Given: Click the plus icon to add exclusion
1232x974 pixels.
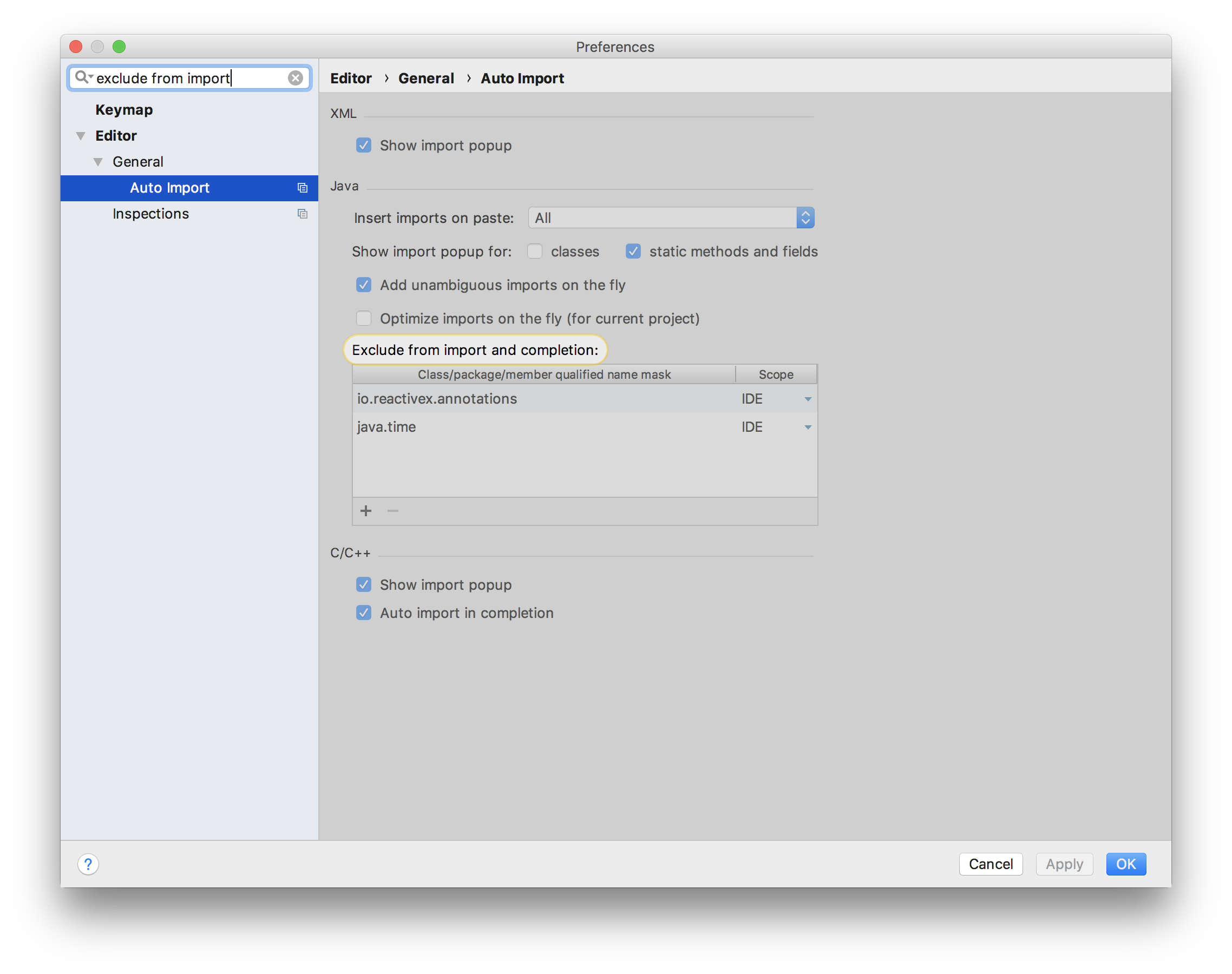Looking at the screenshot, I should click(366, 511).
